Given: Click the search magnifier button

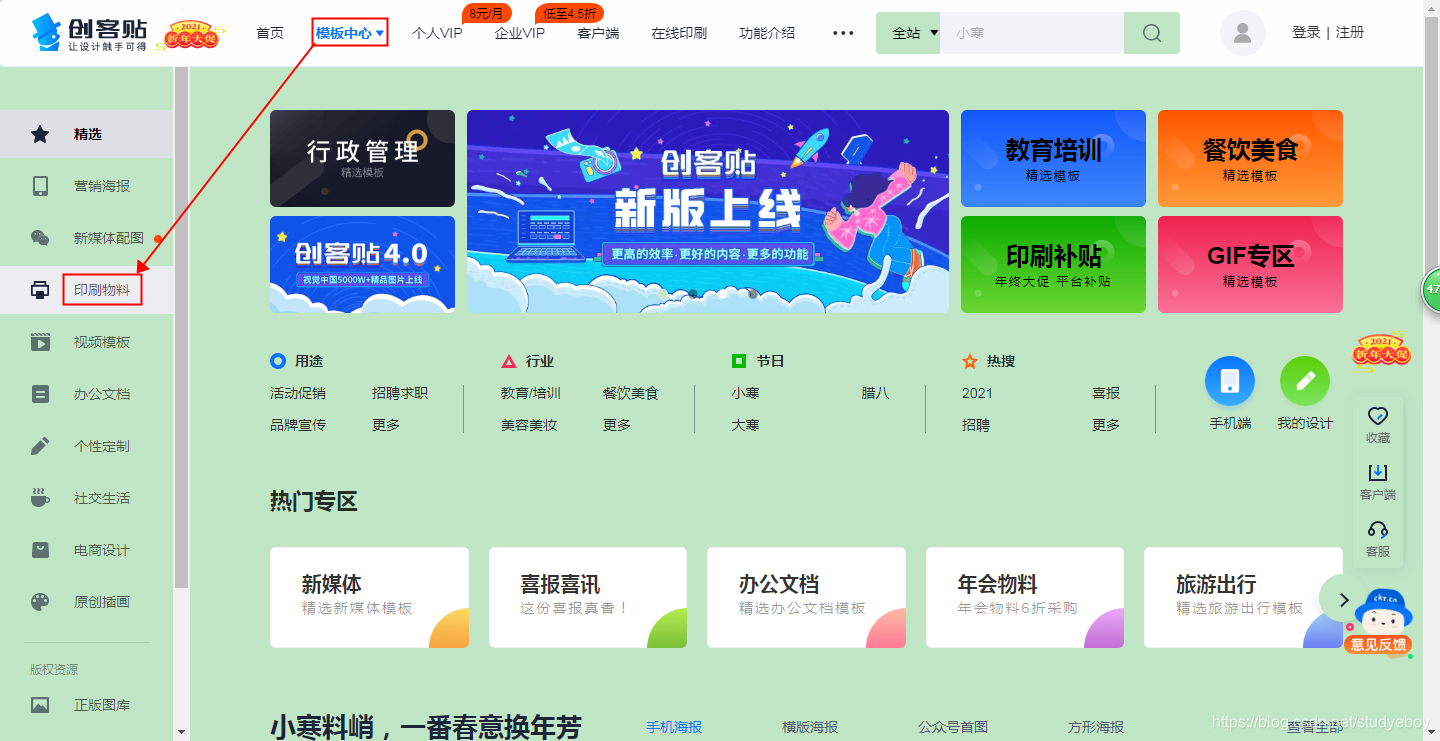Looking at the screenshot, I should coord(1152,33).
